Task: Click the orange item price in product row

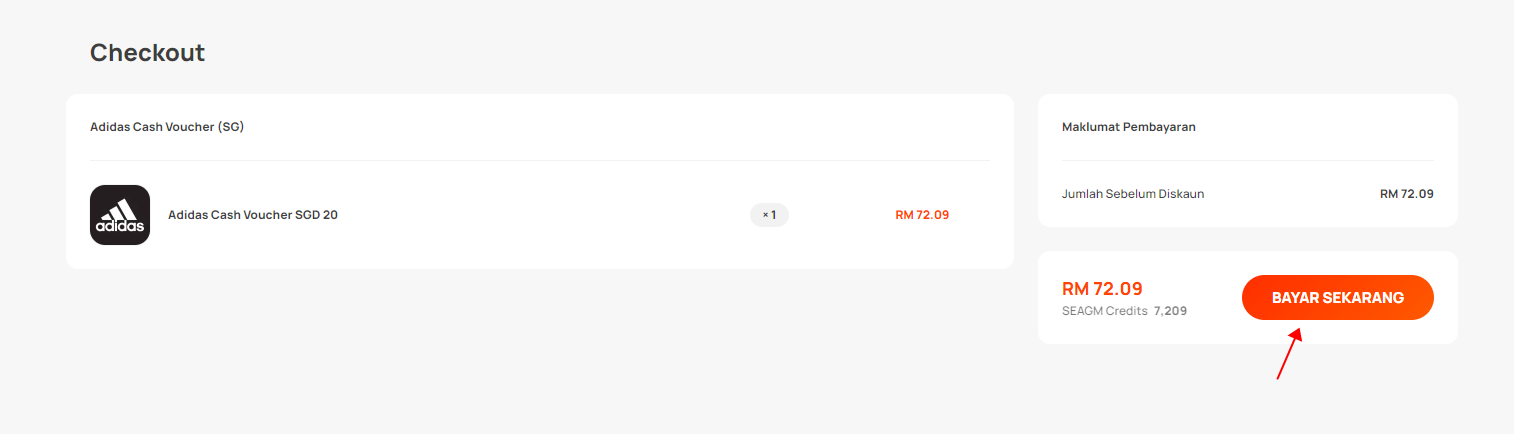Action: [922, 215]
